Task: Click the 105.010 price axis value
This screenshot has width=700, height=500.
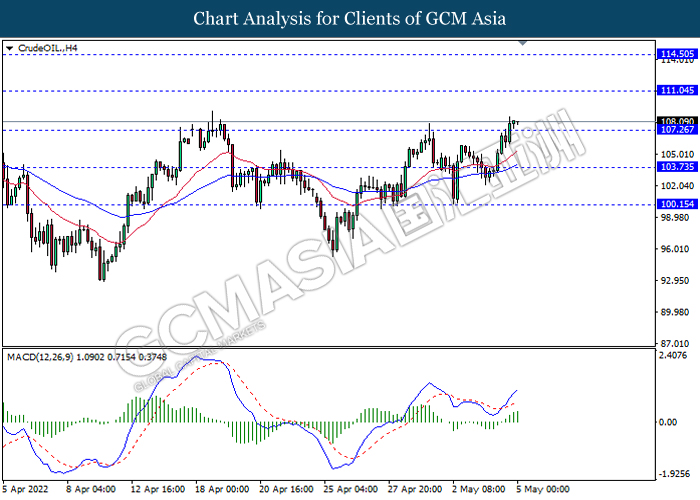Action: click(x=677, y=154)
